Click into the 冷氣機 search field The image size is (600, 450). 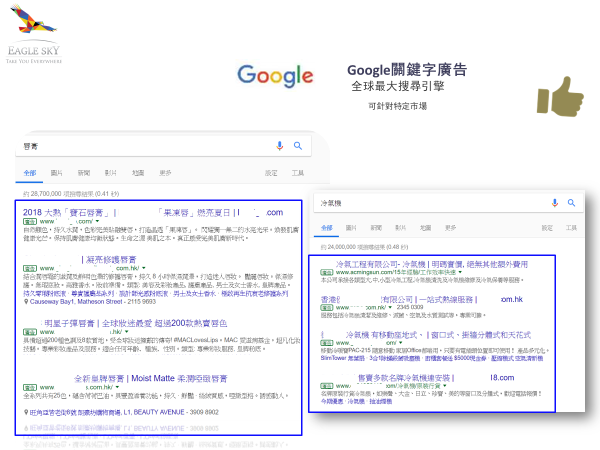pos(448,203)
